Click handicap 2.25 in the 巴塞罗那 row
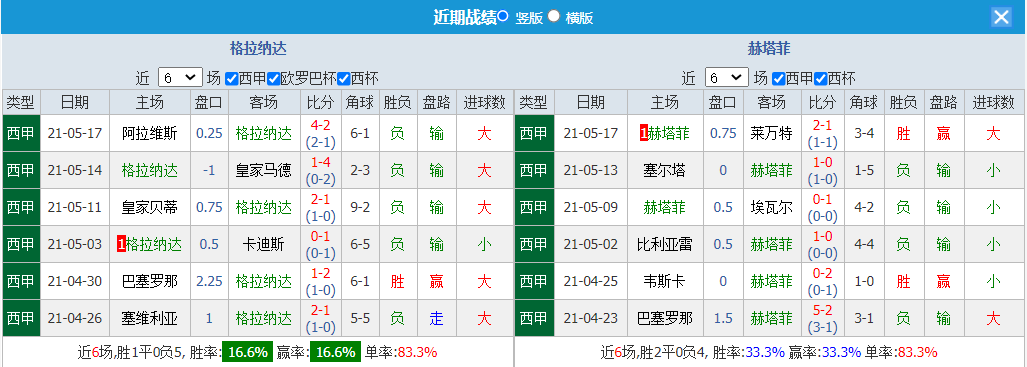 pos(210,282)
